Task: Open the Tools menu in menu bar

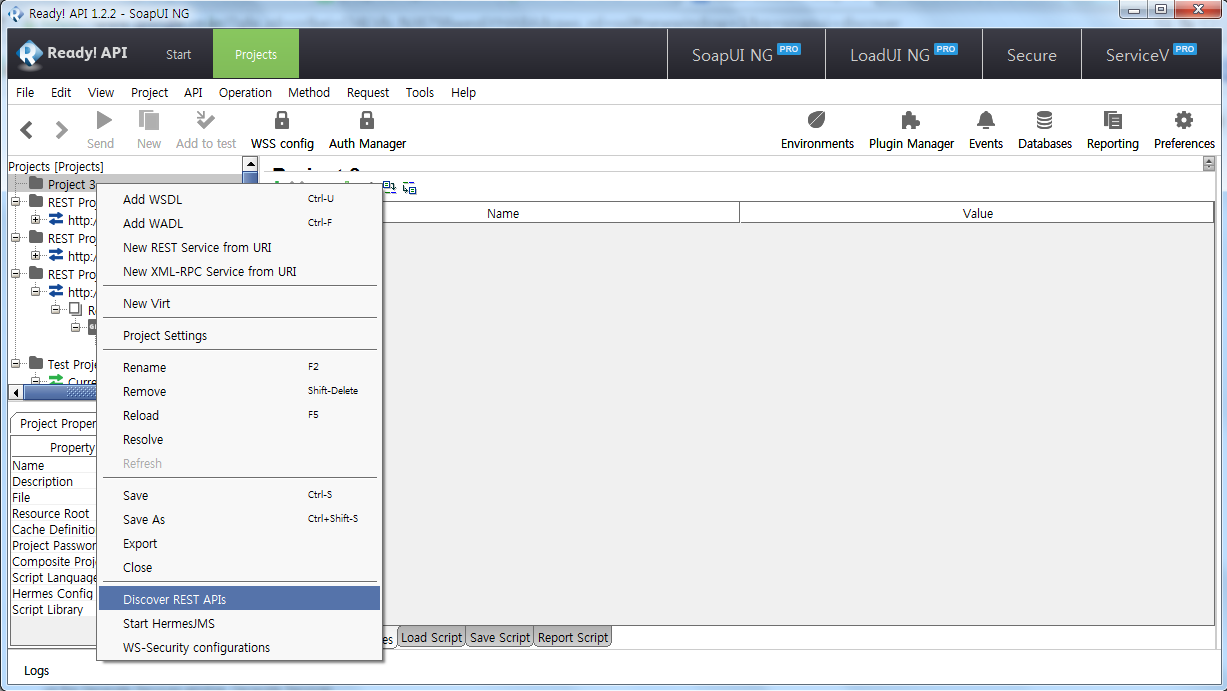Action: pos(419,93)
